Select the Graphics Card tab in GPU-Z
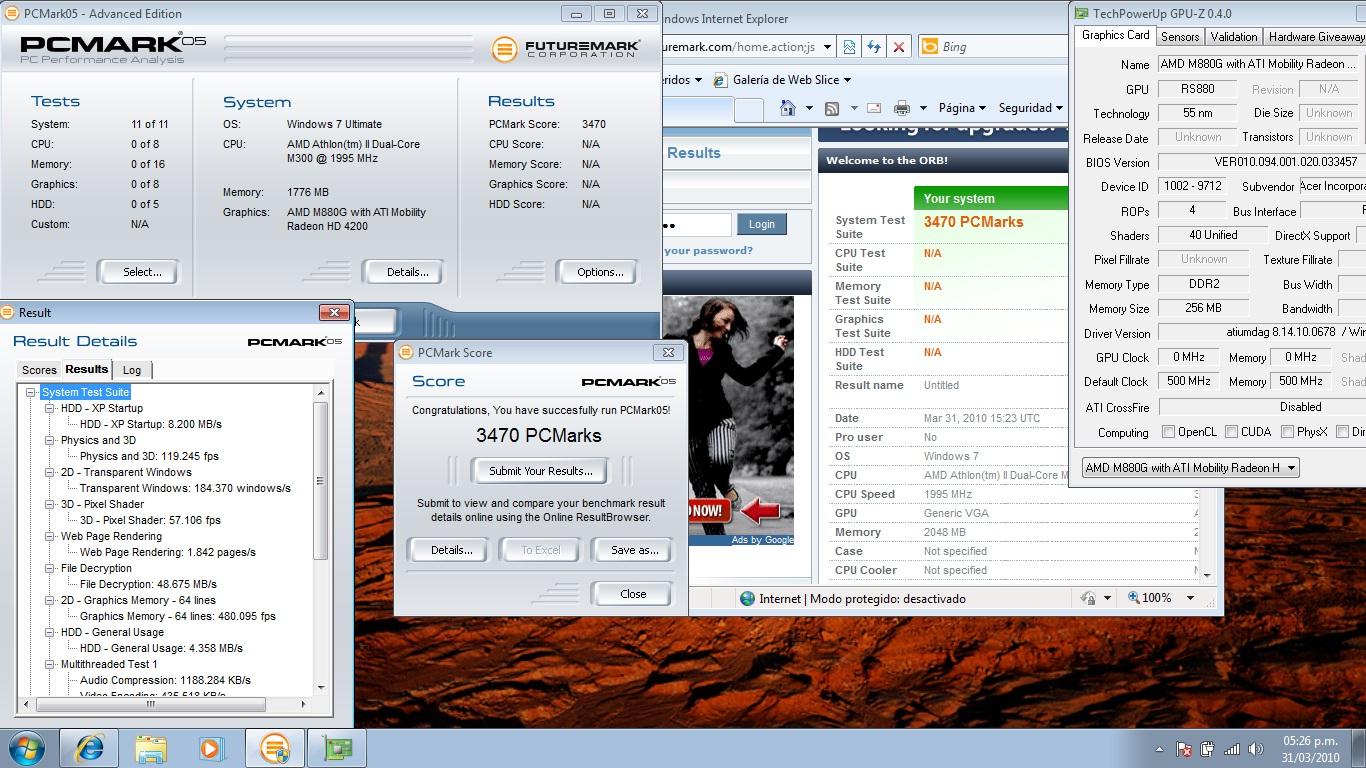 pos(1115,35)
